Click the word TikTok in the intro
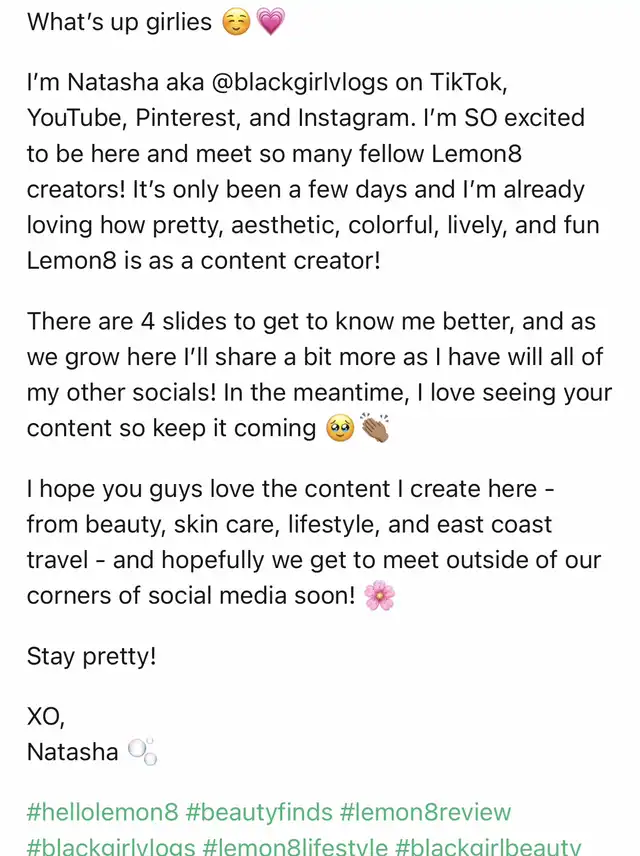640x856 pixels. pos(469,82)
